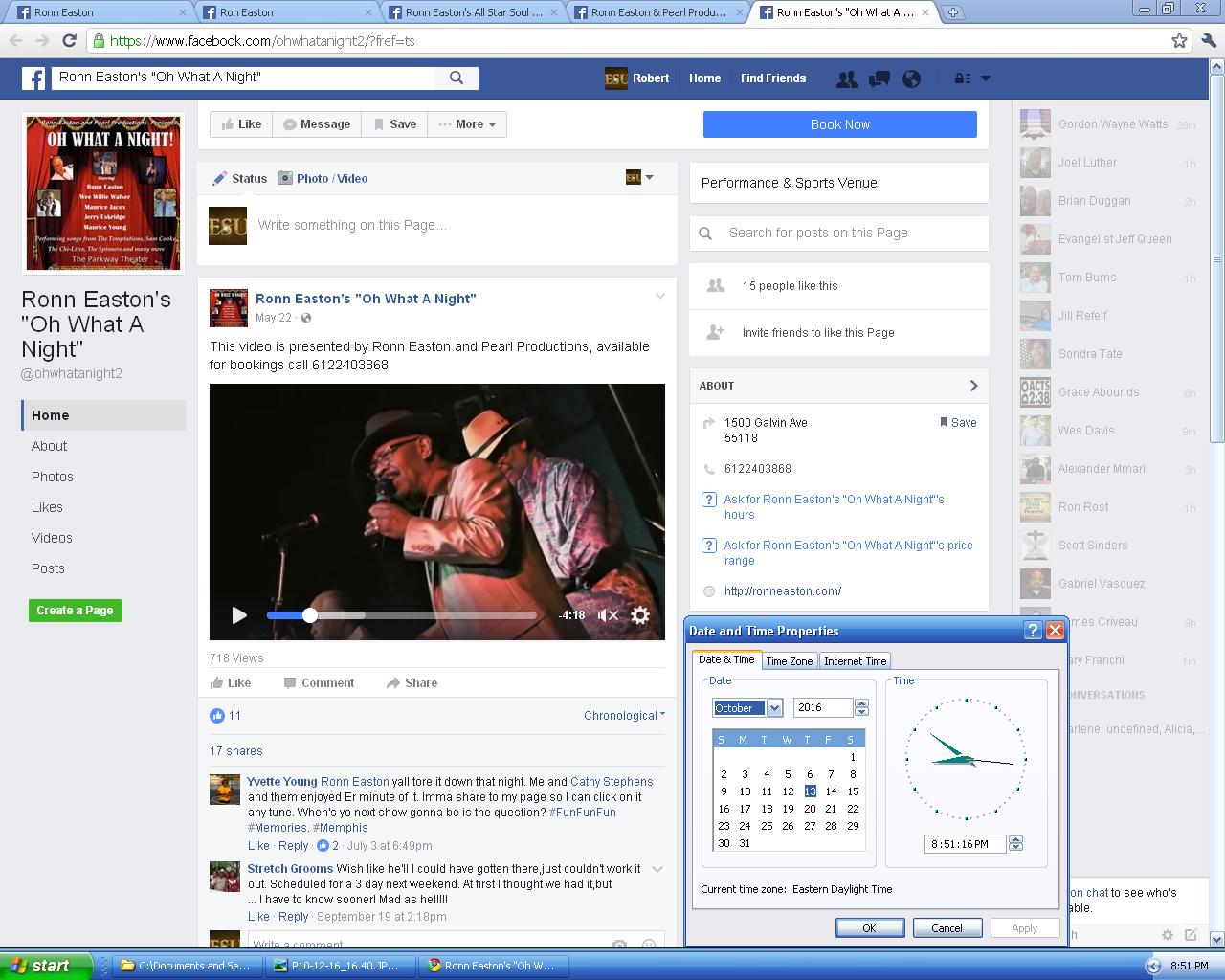Viewport: 1225px width, 980px height.
Task: Open the Chronological comment sort dropdown
Action: [x=624, y=716]
